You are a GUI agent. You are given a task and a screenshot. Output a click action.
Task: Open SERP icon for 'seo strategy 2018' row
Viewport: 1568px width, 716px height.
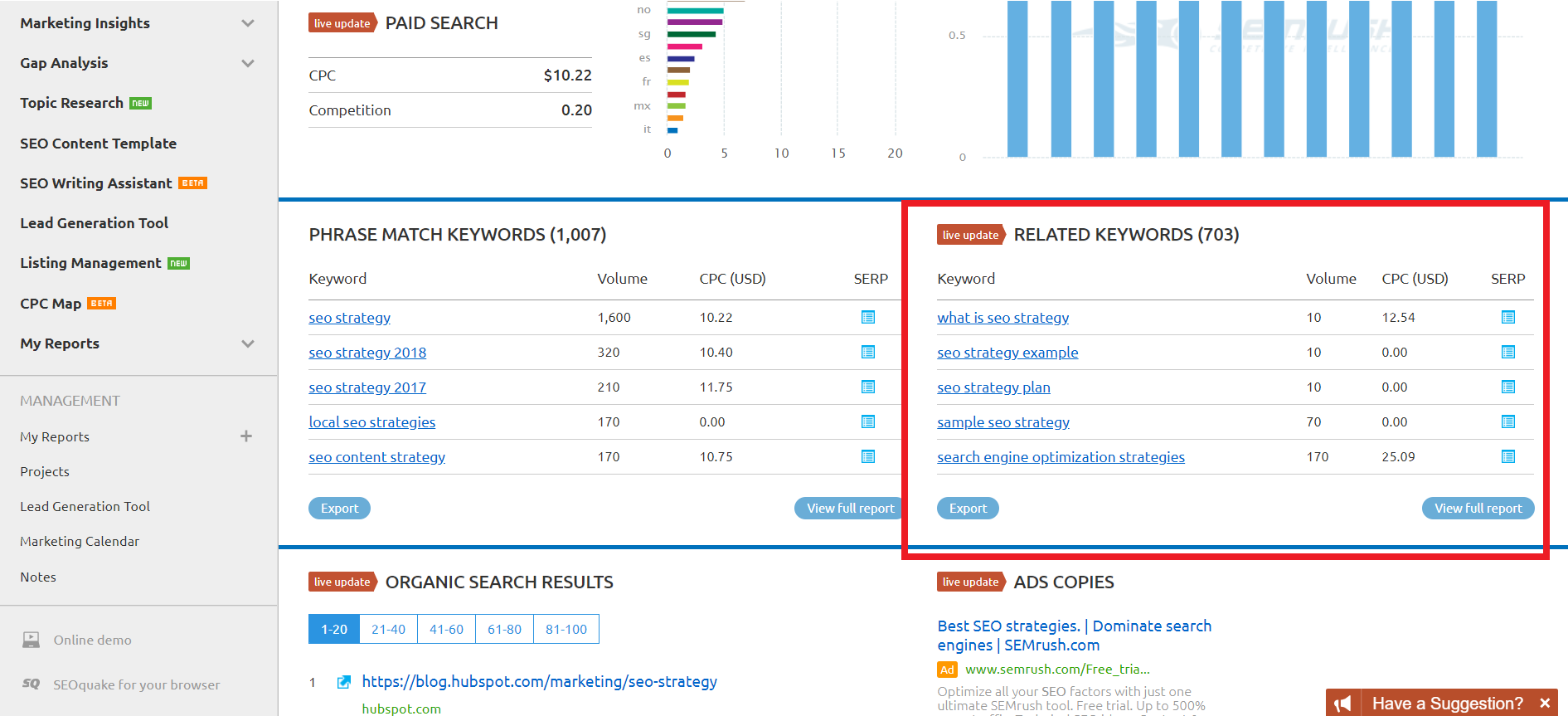(x=868, y=352)
